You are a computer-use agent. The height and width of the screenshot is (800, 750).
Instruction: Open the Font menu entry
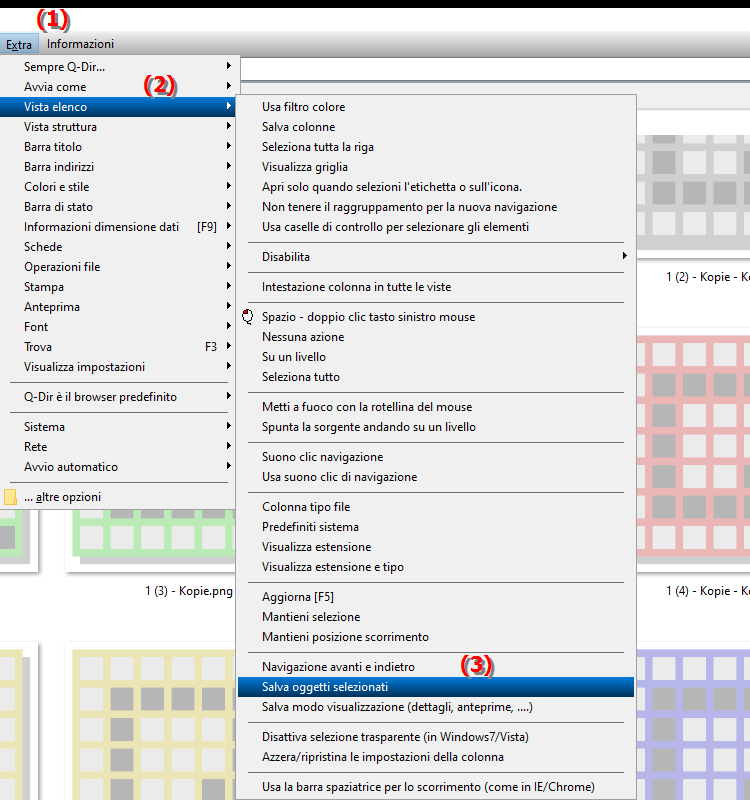[x=117, y=327]
